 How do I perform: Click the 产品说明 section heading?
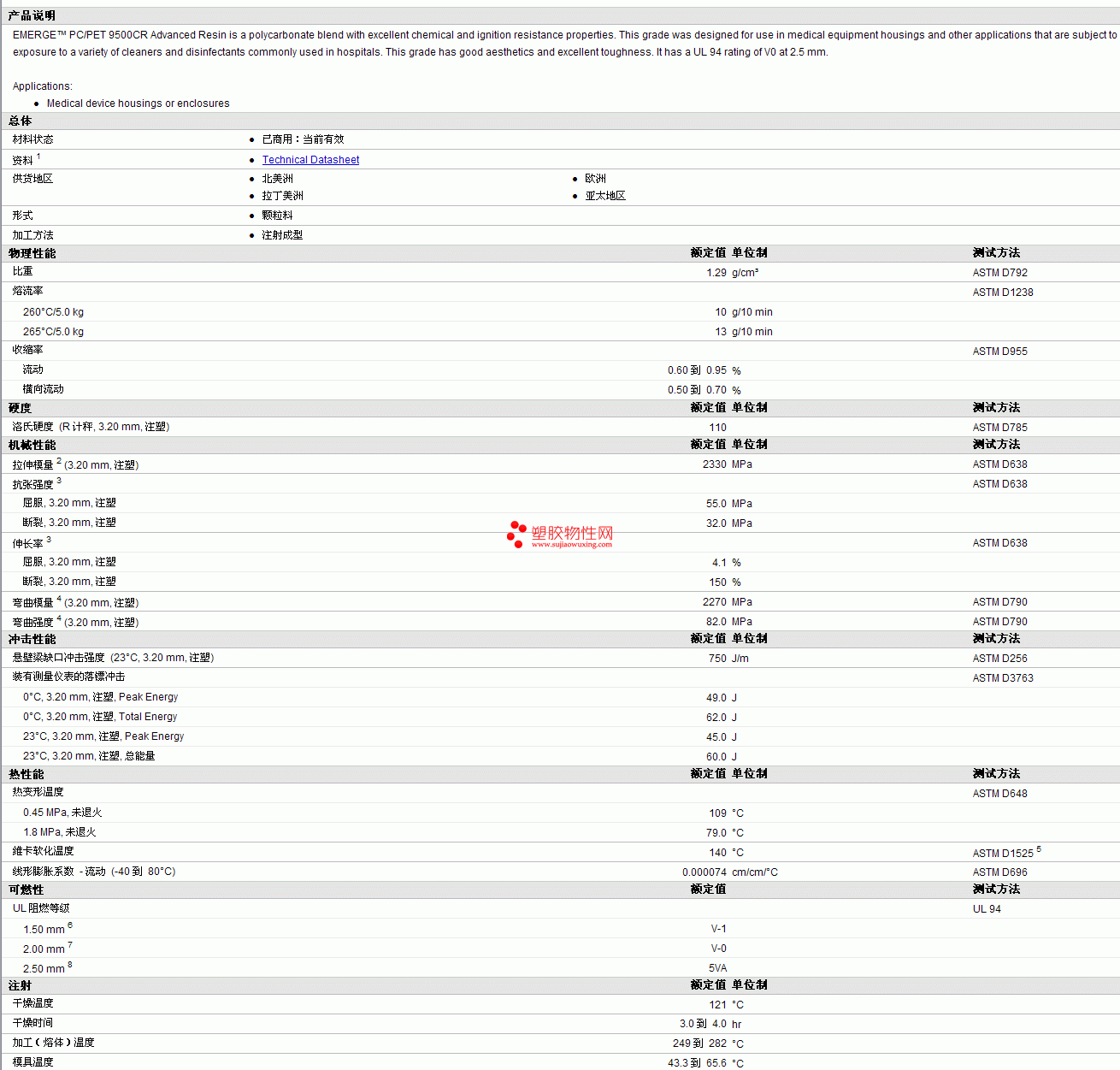(x=32, y=15)
